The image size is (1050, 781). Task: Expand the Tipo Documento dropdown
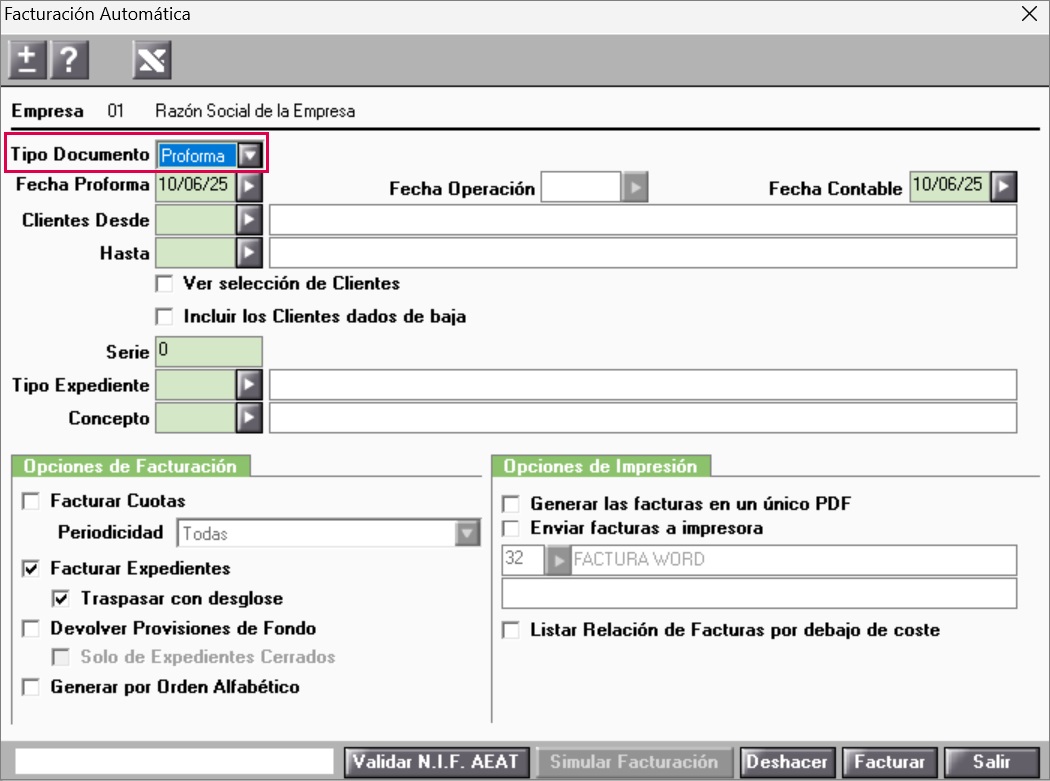point(250,155)
